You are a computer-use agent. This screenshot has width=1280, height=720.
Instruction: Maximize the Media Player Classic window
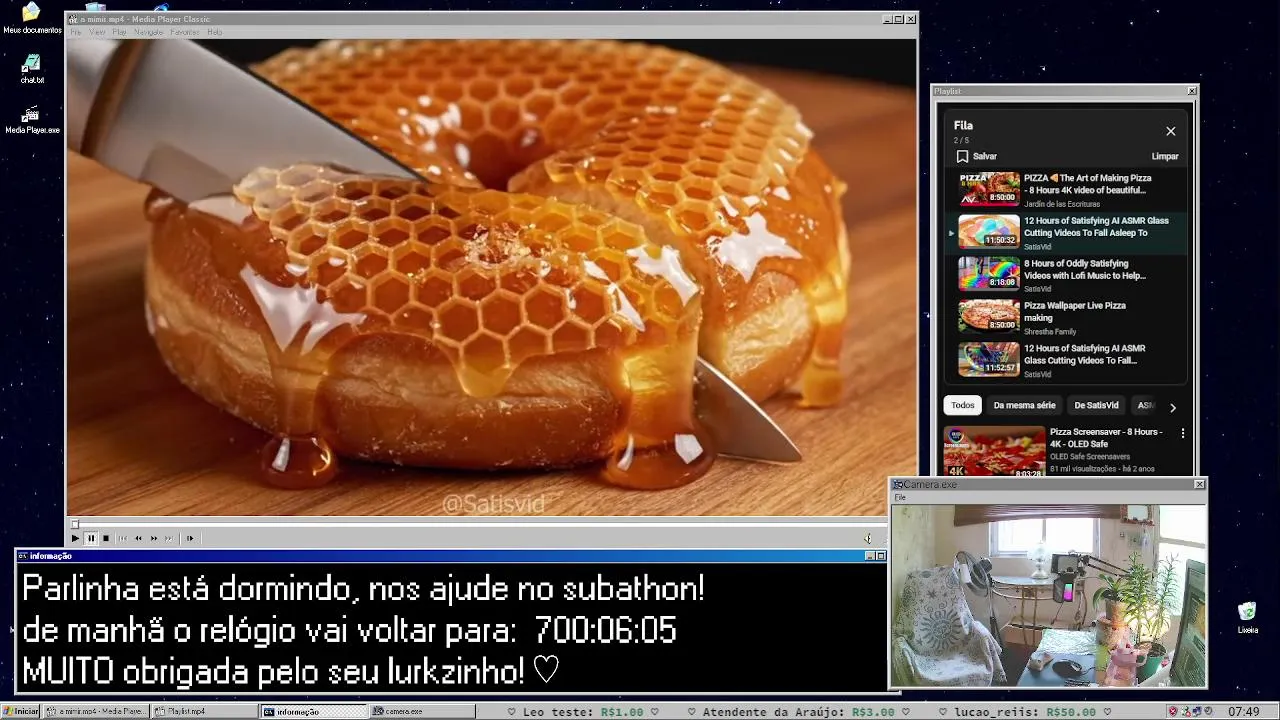(899, 19)
